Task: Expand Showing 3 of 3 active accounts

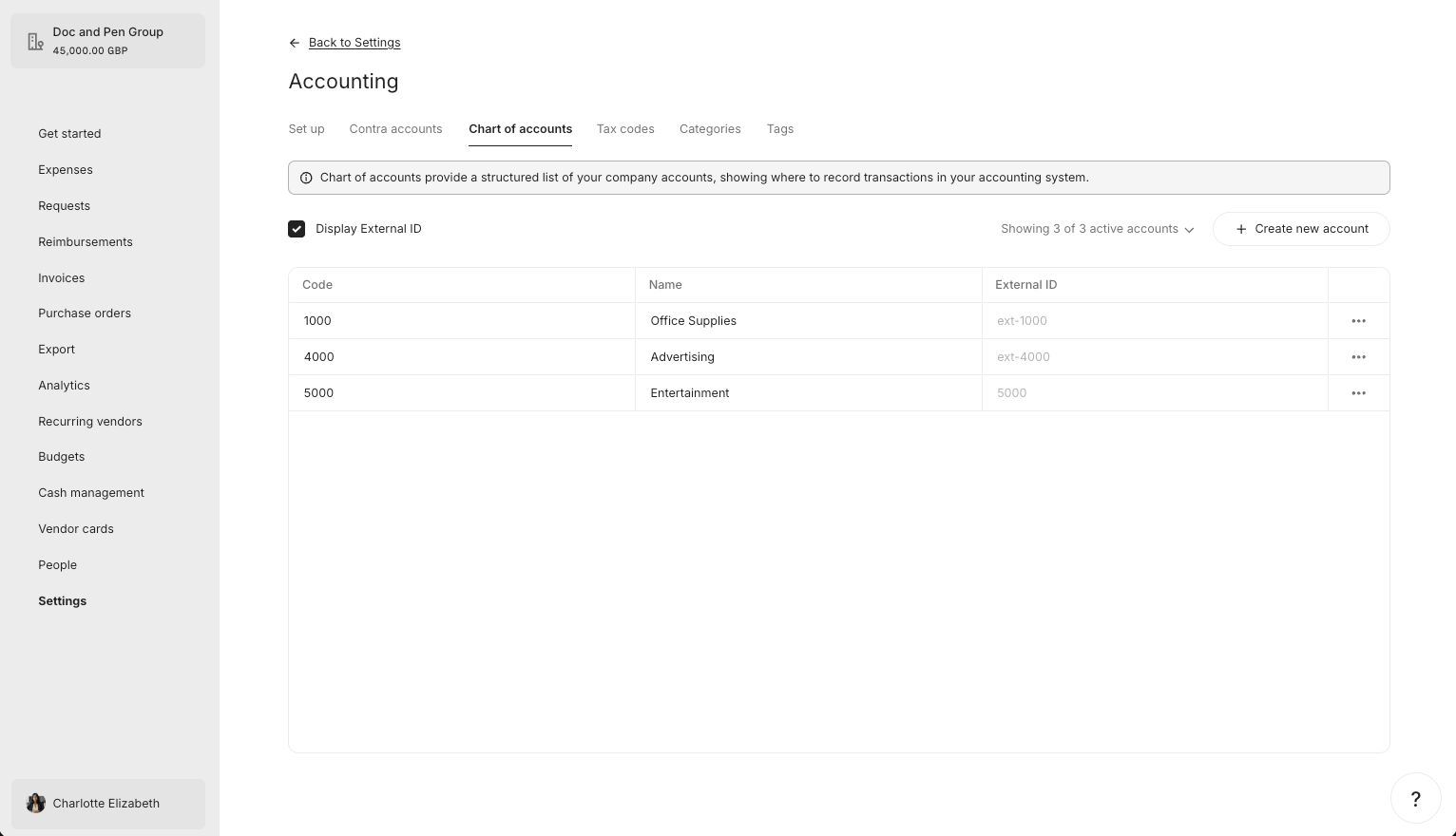Action: (x=1097, y=229)
